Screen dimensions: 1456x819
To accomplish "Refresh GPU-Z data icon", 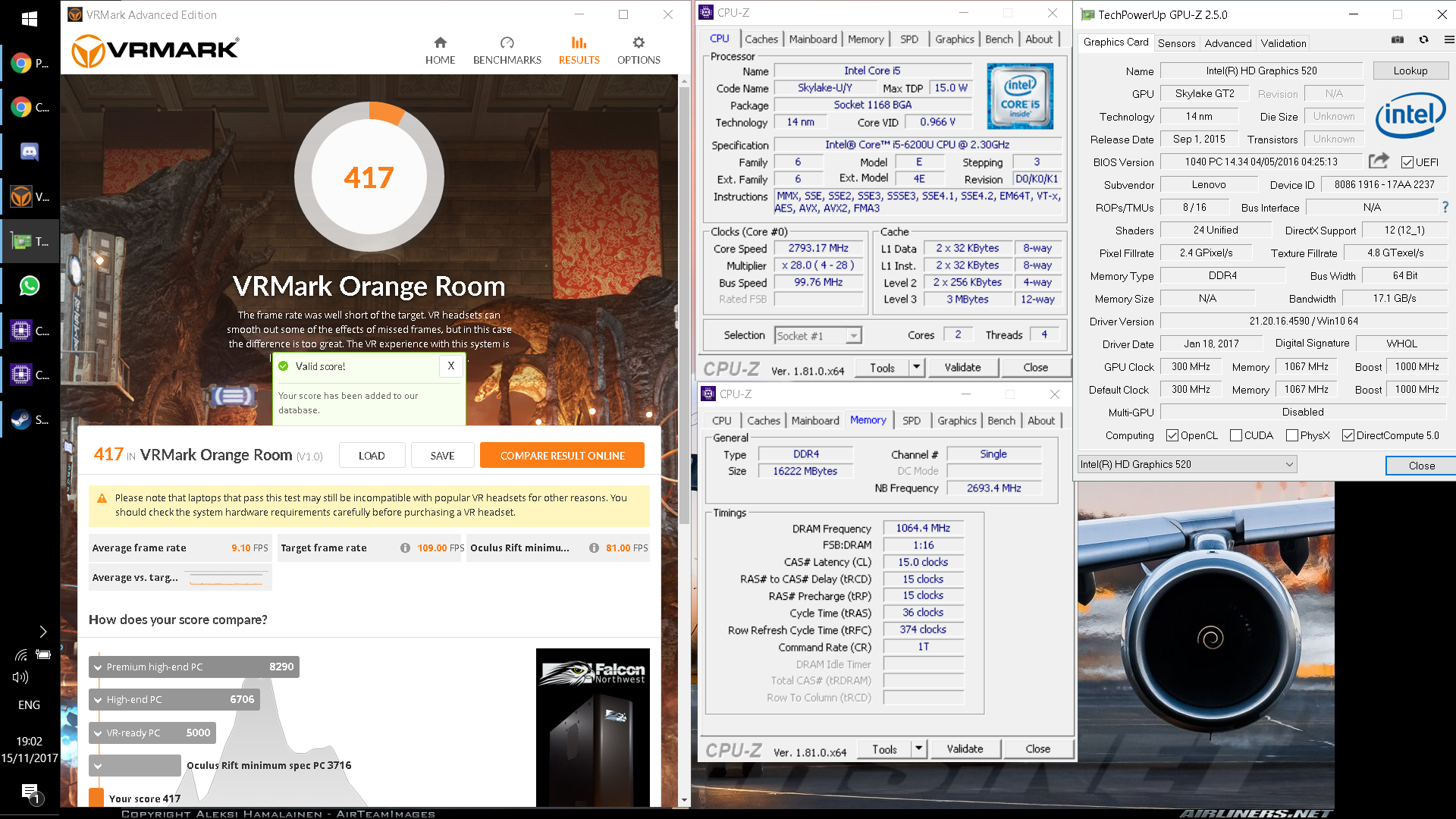I will click(x=1423, y=40).
